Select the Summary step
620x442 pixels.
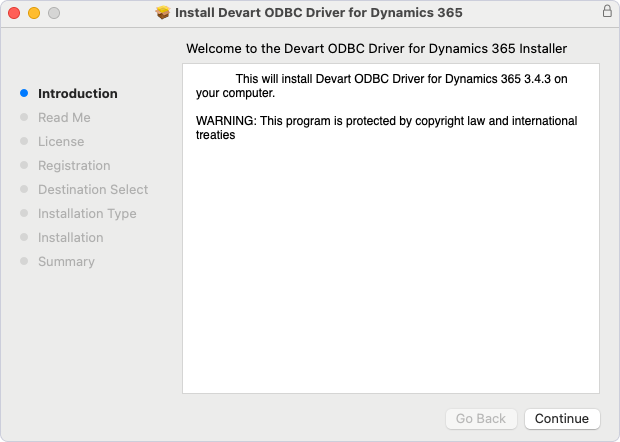click(x=66, y=262)
